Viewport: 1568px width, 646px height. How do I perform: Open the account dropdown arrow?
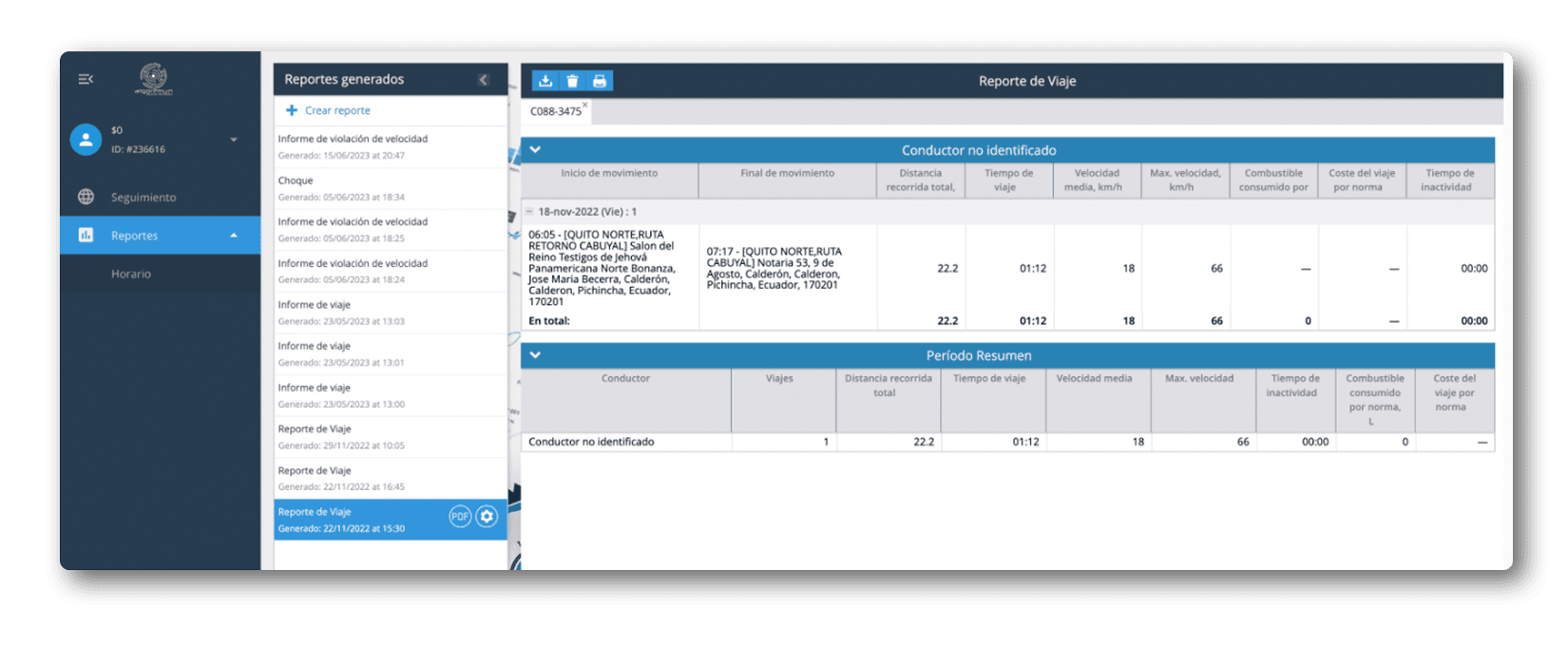(234, 140)
